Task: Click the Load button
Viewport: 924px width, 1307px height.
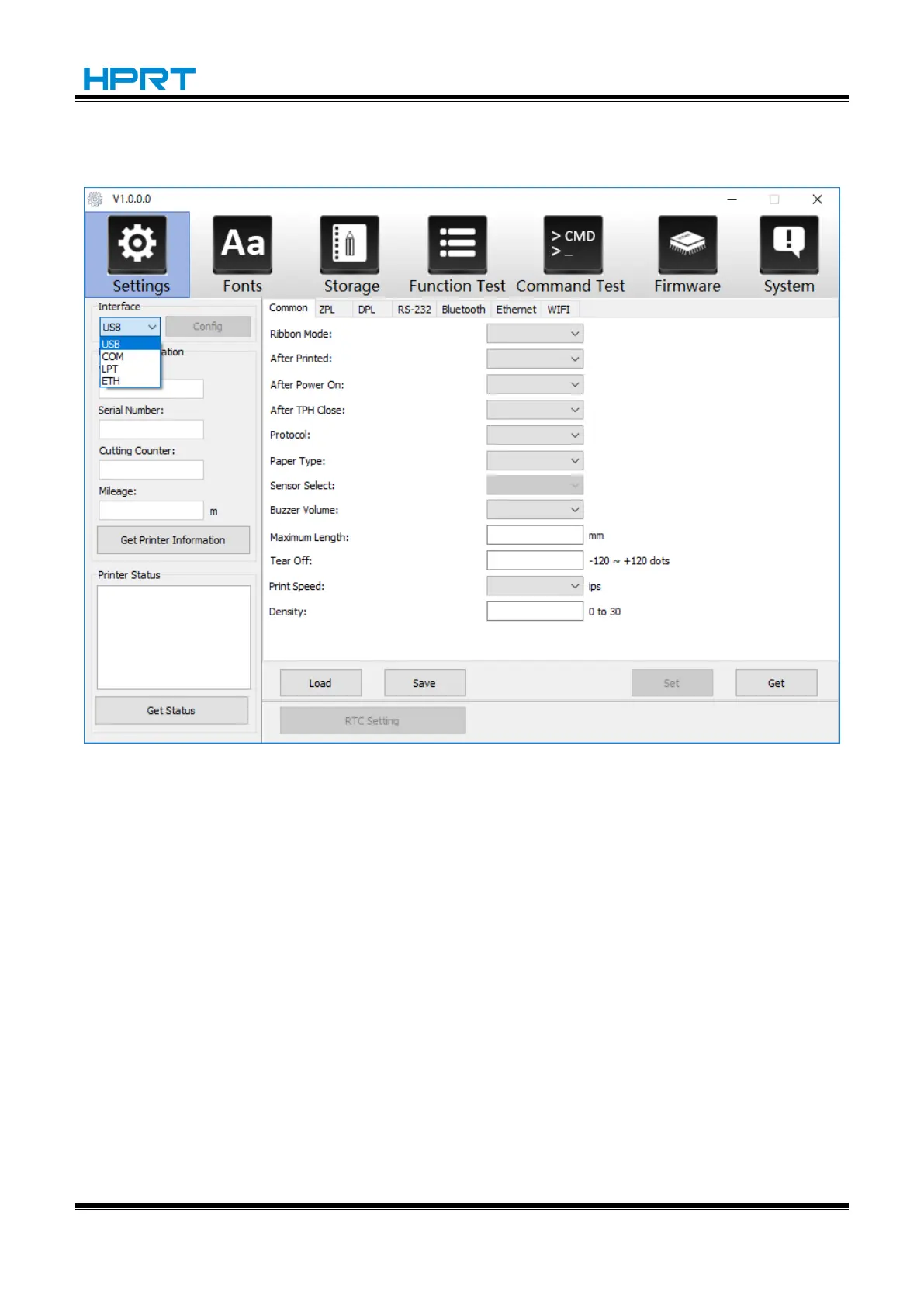Action: [x=320, y=683]
